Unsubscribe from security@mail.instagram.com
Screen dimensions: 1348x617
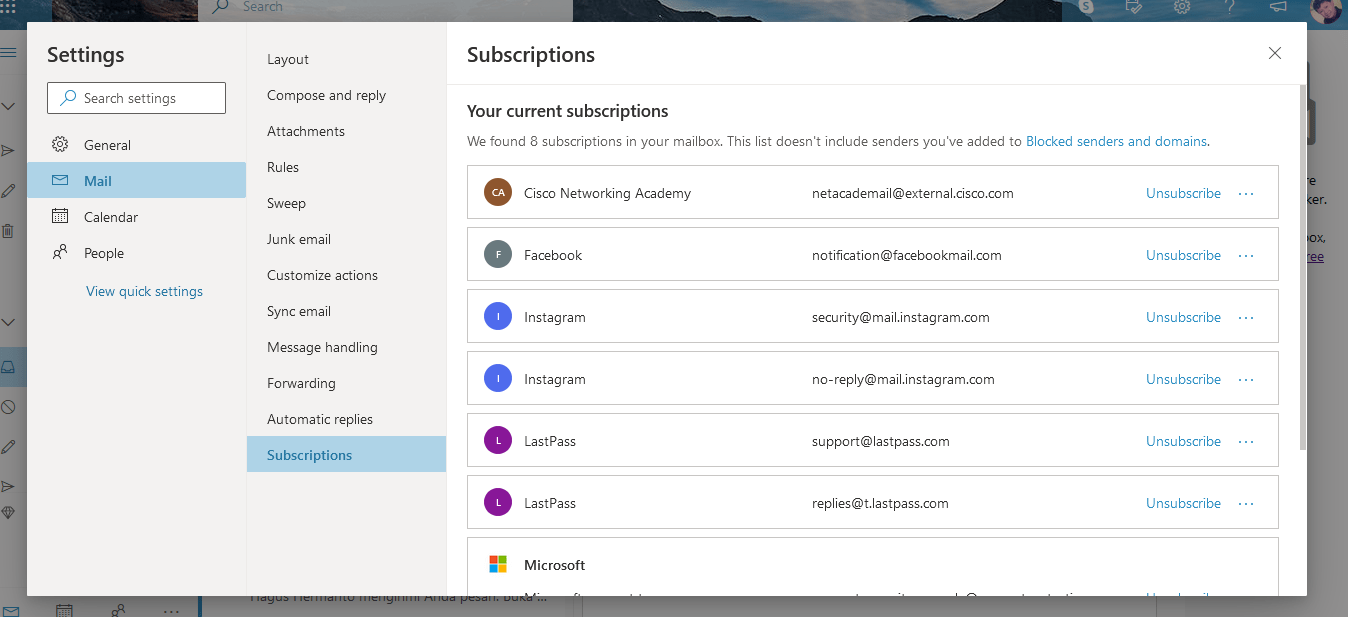(x=1183, y=317)
